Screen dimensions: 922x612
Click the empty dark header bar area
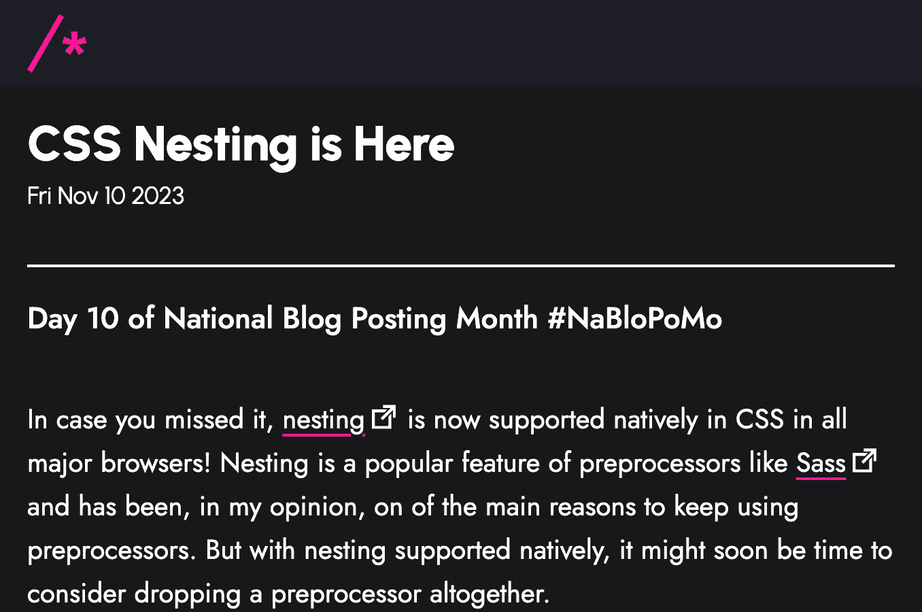click(500, 44)
